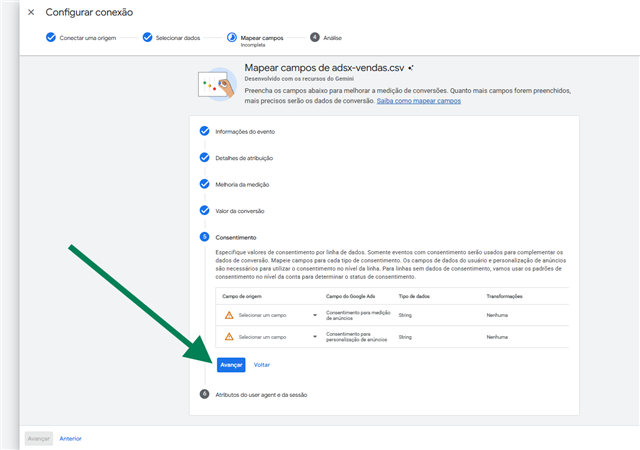Click Consentimento para personalização de anúncios cell
This screenshot has height=450, width=640.
point(356,337)
